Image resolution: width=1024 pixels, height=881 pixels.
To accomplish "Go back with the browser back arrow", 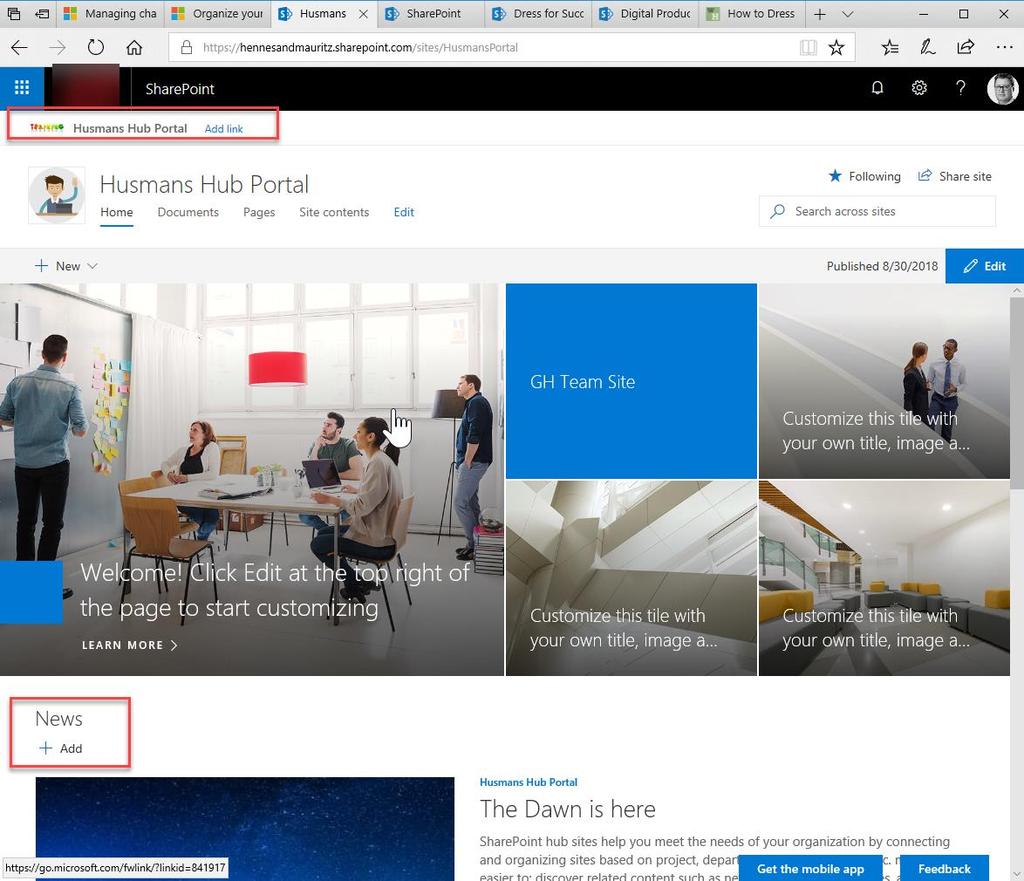I will click(20, 47).
